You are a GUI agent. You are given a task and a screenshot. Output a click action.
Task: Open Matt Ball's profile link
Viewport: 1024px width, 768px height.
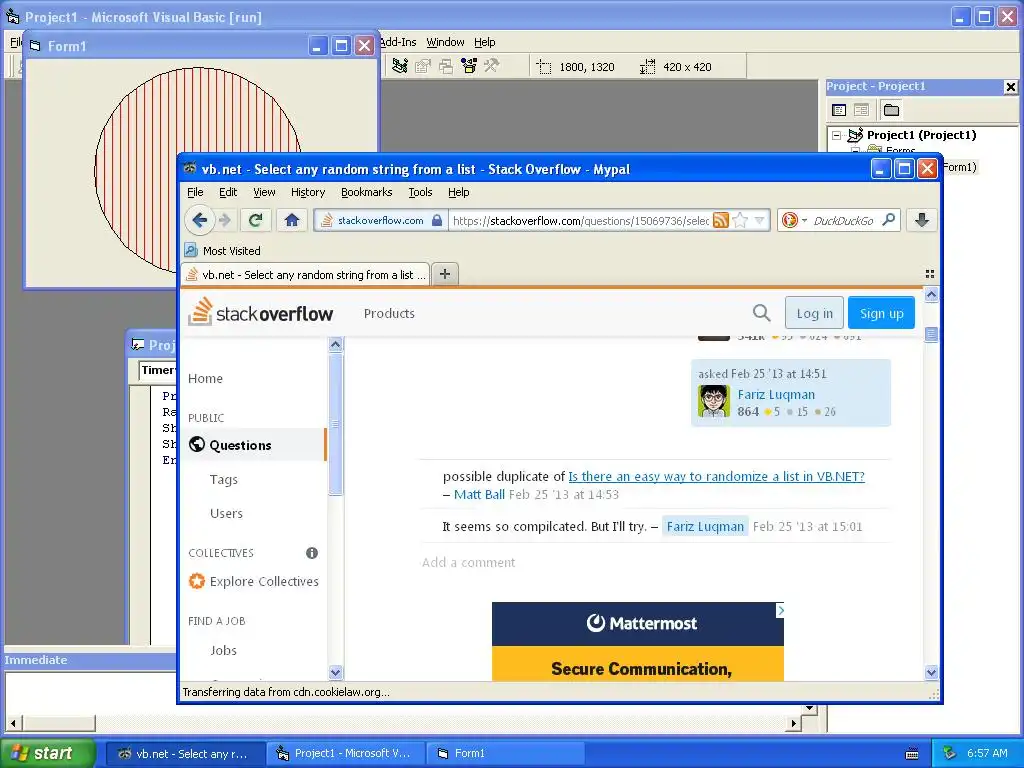[479, 494]
